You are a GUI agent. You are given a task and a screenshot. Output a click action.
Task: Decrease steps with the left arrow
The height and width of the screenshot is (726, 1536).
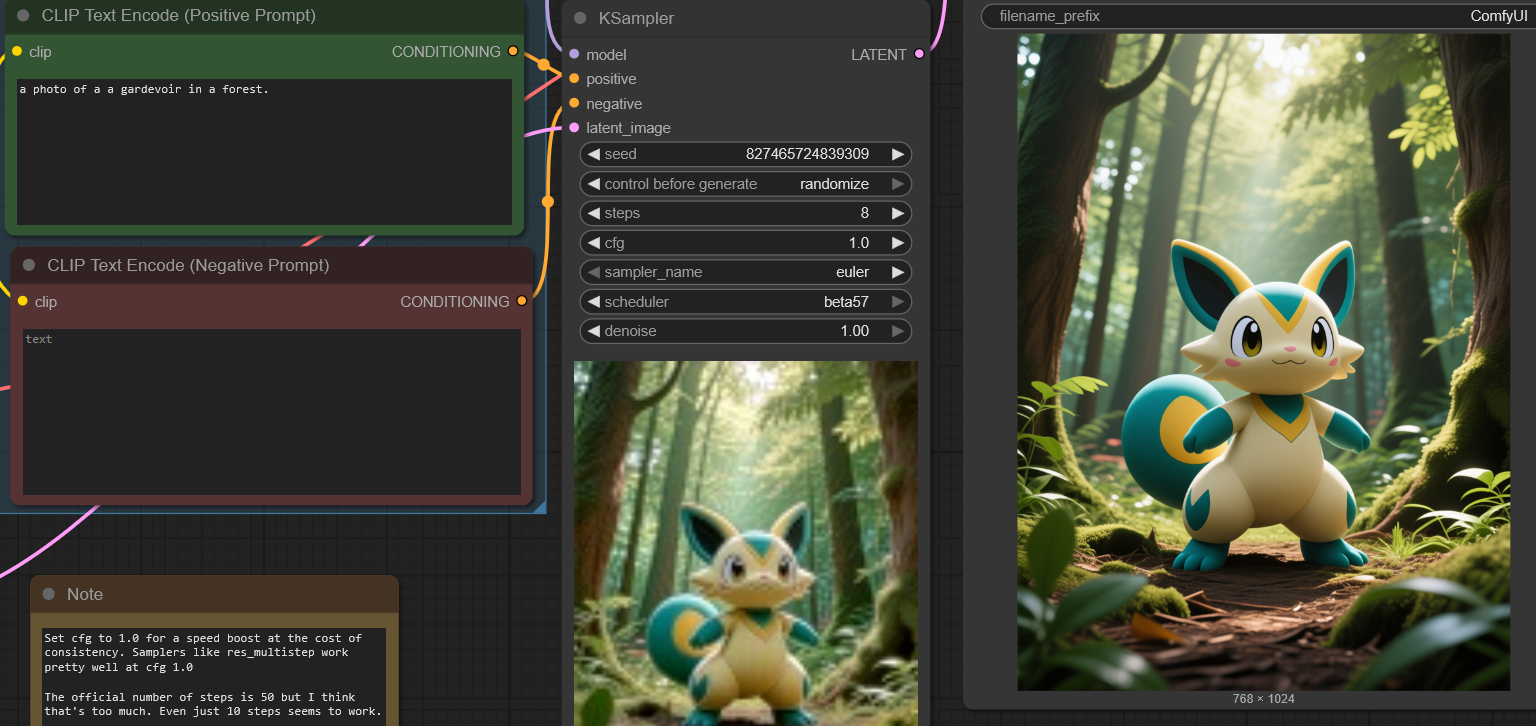[x=593, y=213]
